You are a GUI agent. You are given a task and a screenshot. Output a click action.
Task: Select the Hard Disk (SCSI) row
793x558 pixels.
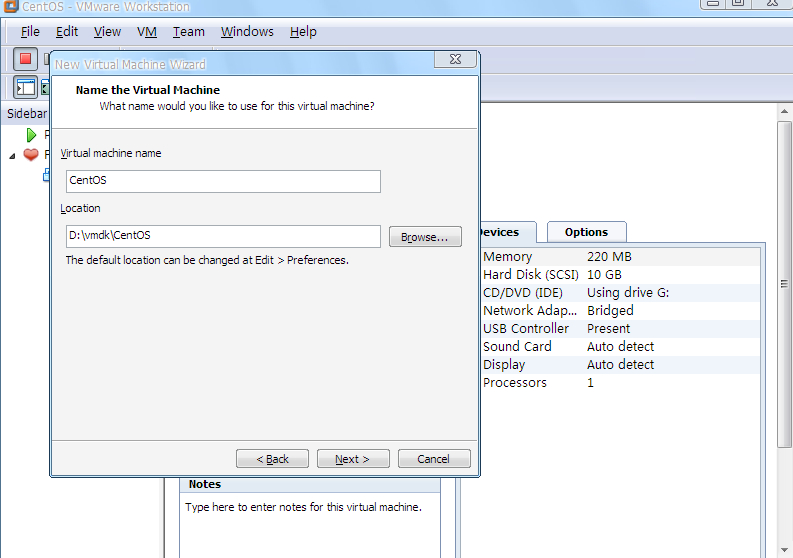(x=621, y=275)
